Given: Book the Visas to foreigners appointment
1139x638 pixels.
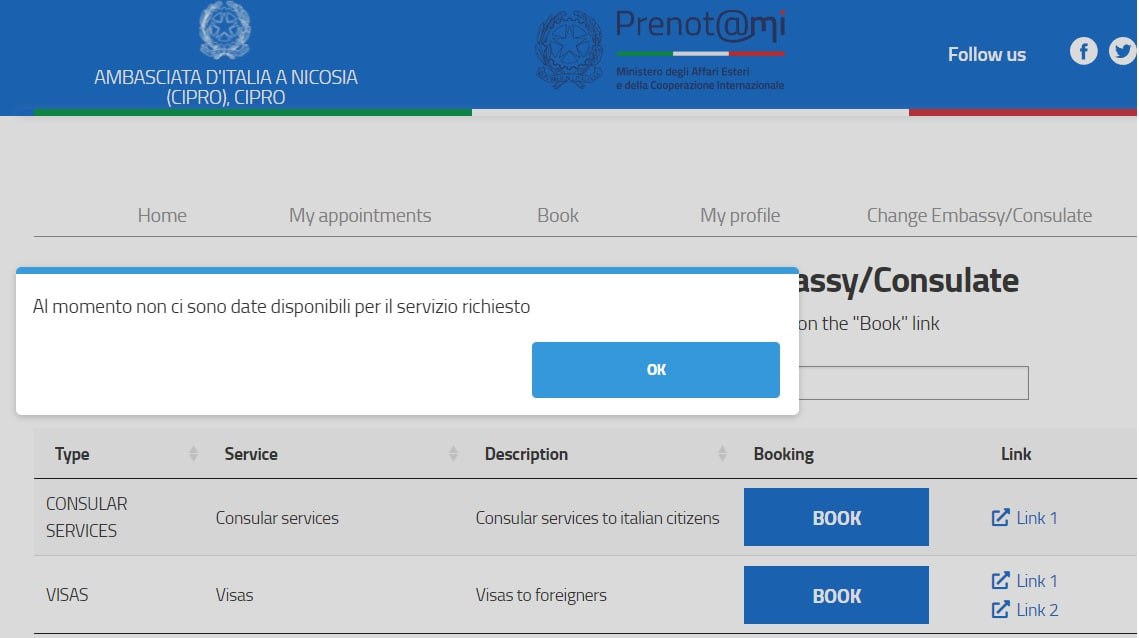Looking at the screenshot, I should (836, 595).
